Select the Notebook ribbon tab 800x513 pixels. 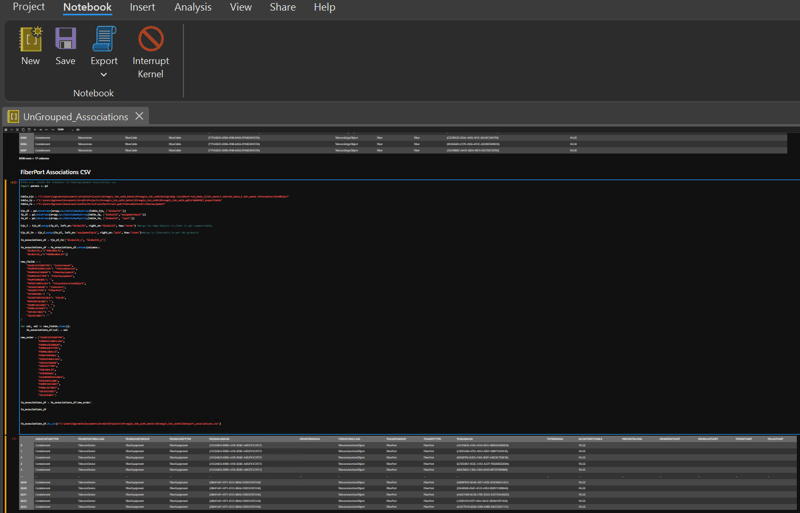click(x=87, y=7)
